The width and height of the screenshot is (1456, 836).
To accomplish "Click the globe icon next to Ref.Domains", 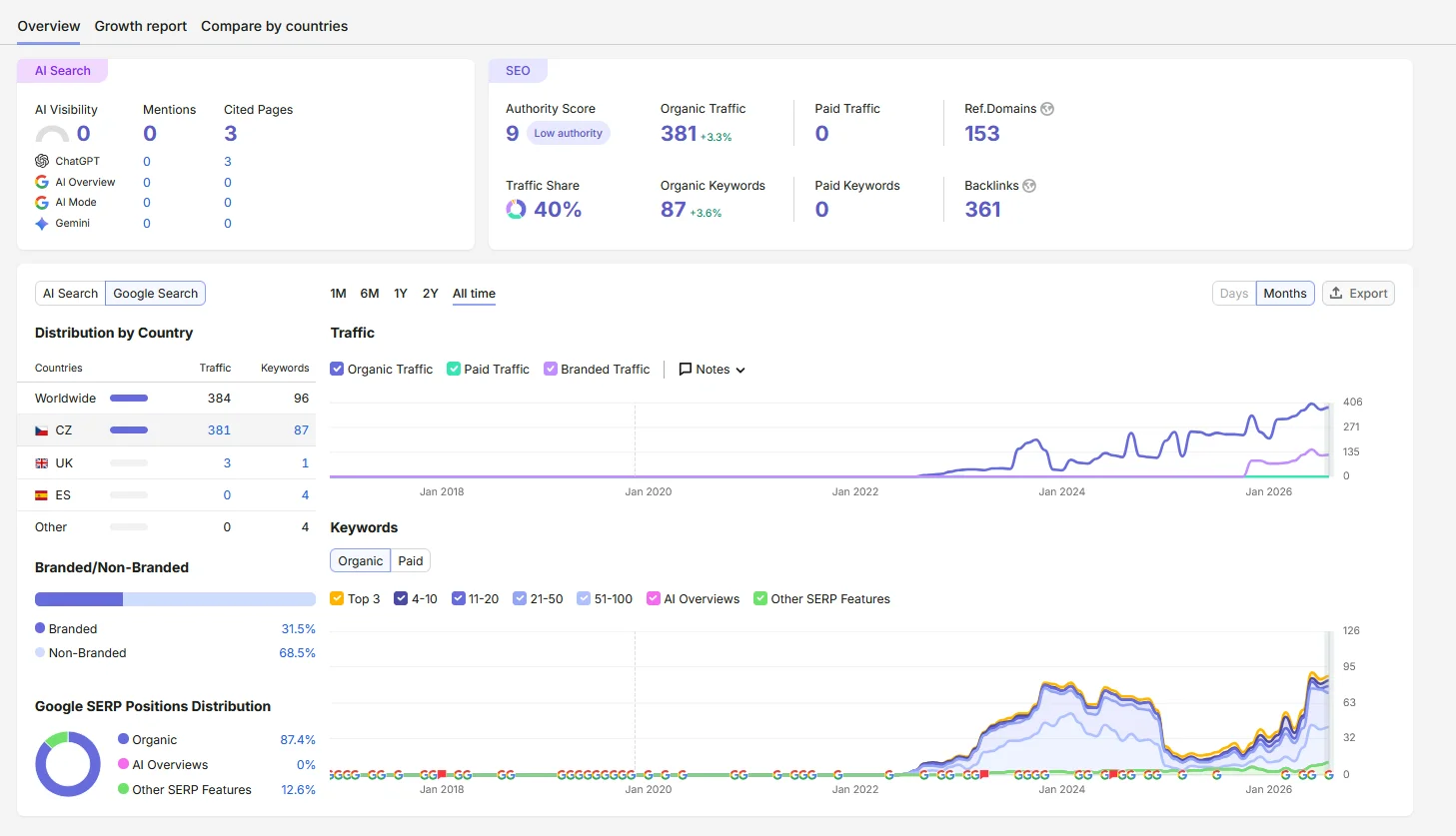I will (x=1047, y=109).
